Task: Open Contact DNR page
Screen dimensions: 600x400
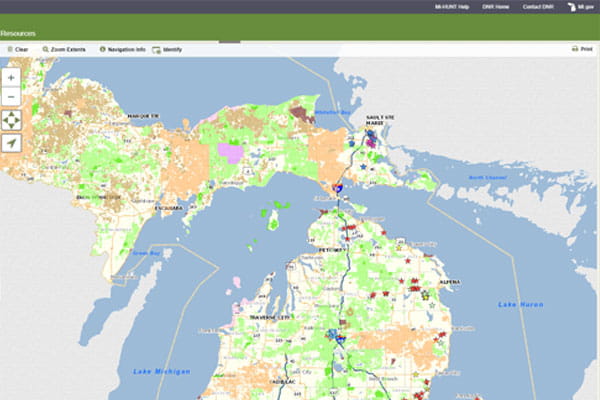Action: click(538, 7)
